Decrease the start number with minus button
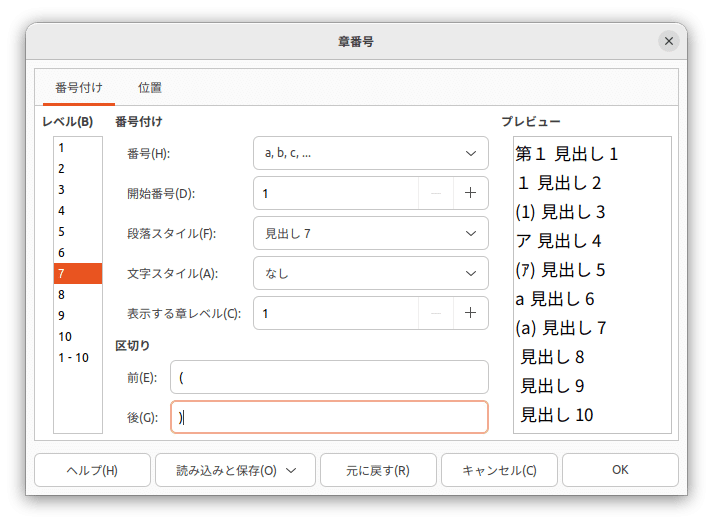713x524 pixels. (436, 193)
